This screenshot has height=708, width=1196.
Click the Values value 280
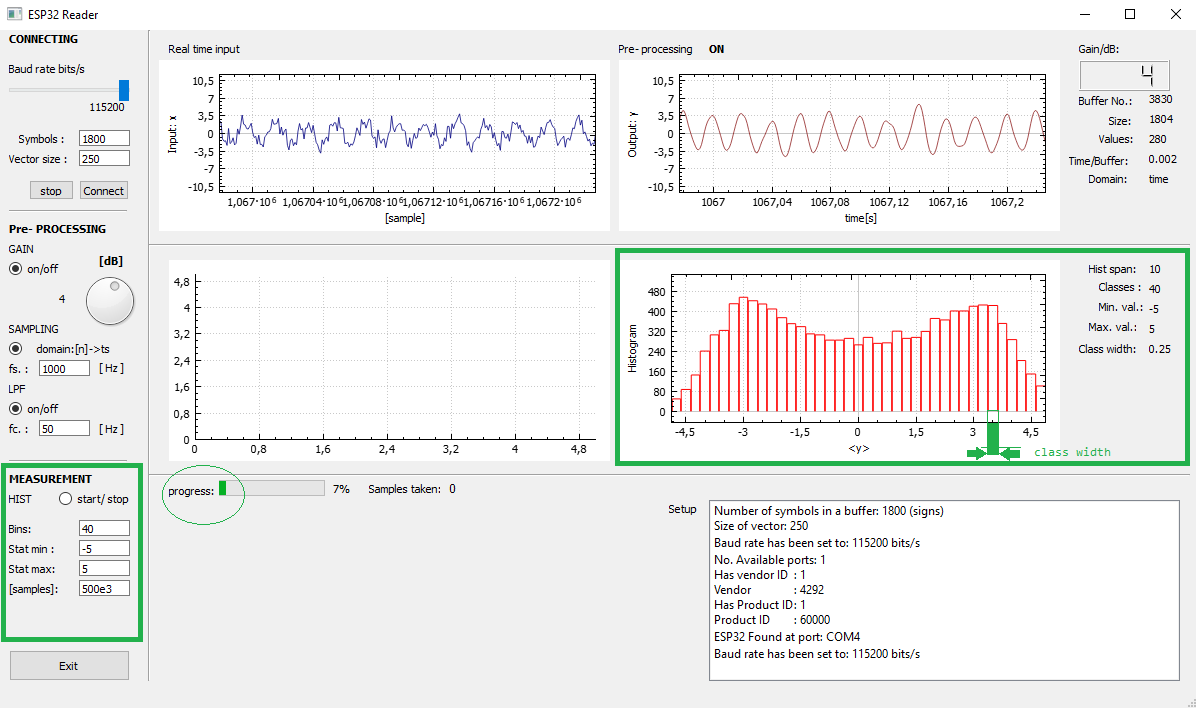pyautogui.click(x=1157, y=139)
